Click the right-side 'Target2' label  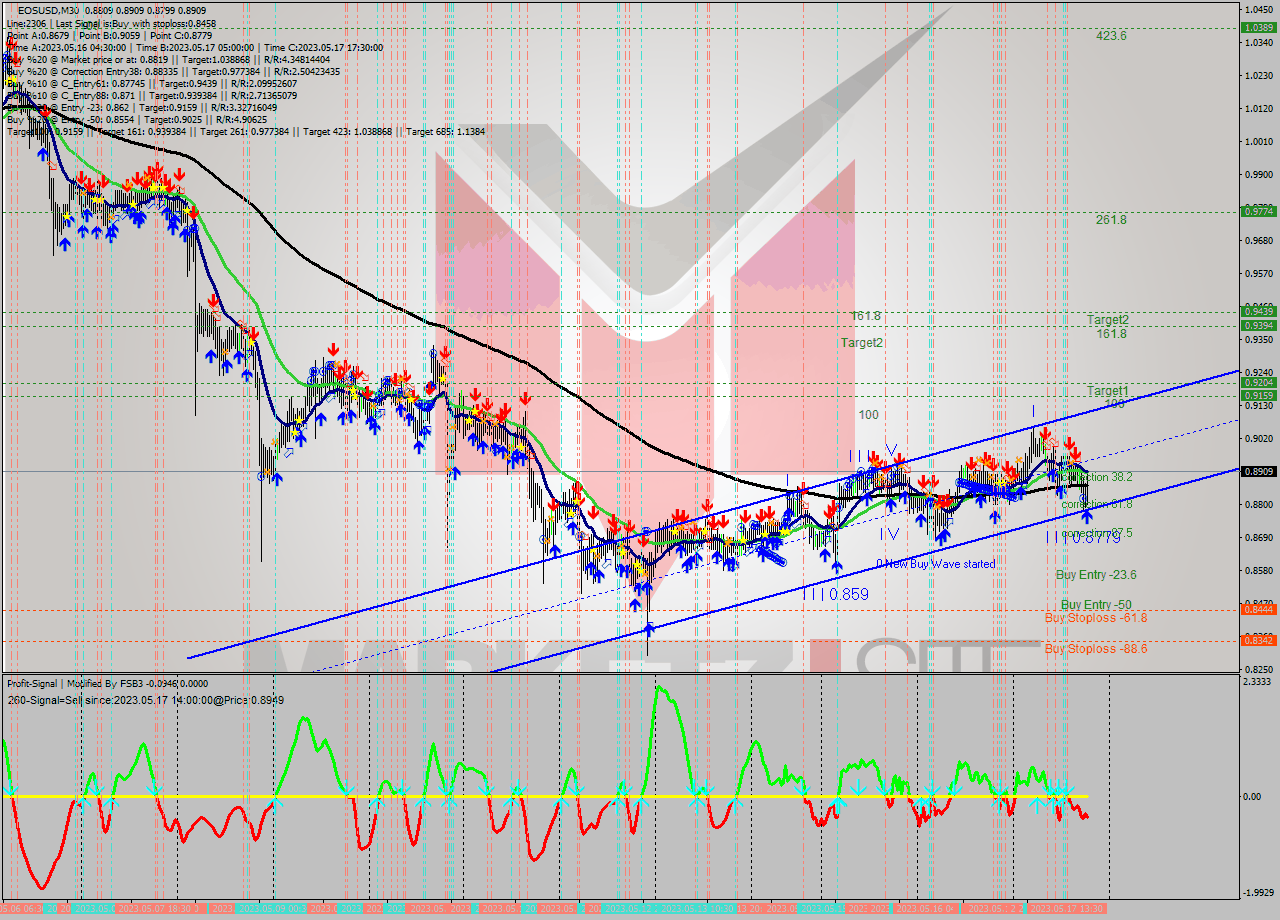coord(1108,320)
